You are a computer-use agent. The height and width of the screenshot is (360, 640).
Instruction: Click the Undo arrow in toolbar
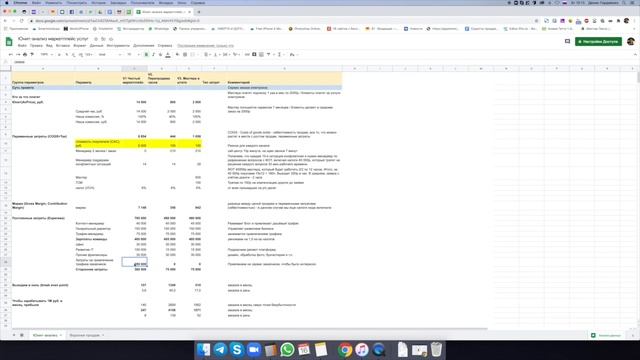point(11,54)
